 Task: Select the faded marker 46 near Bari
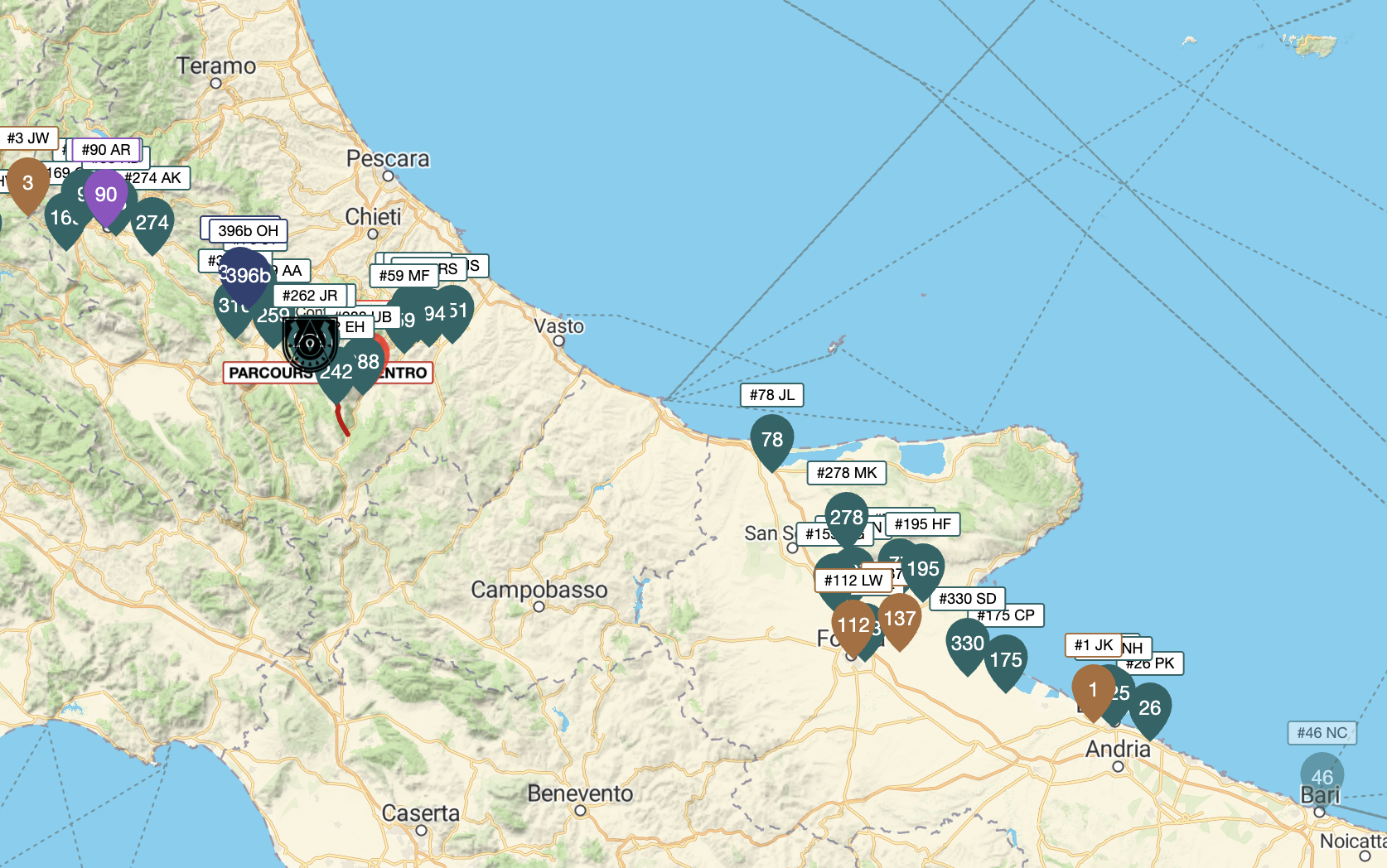click(x=1322, y=777)
